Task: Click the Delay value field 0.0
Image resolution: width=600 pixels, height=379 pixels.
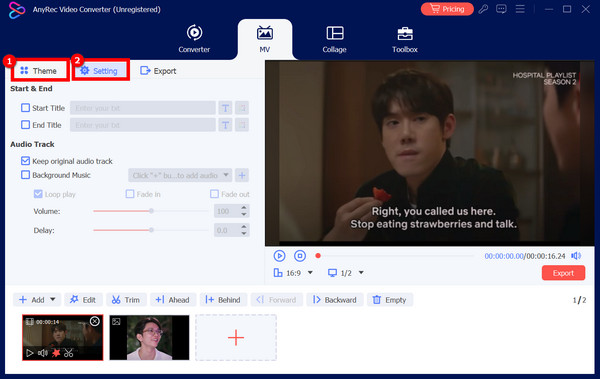Action: click(227, 230)
